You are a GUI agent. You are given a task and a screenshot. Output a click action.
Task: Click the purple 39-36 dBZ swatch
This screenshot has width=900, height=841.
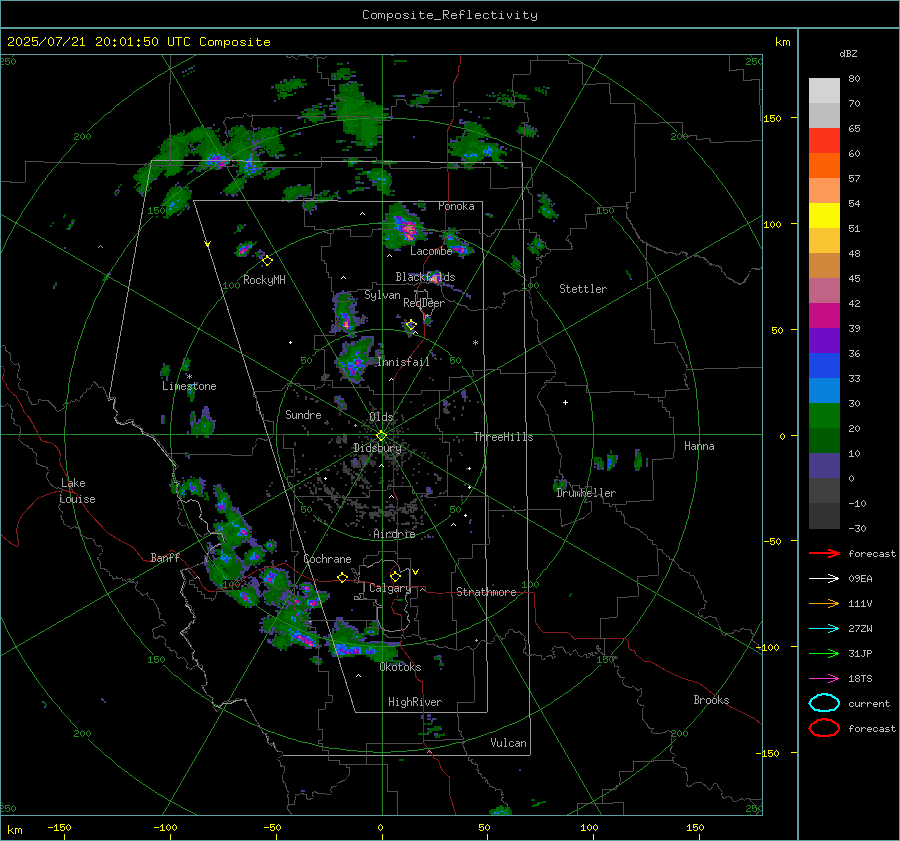824,341
